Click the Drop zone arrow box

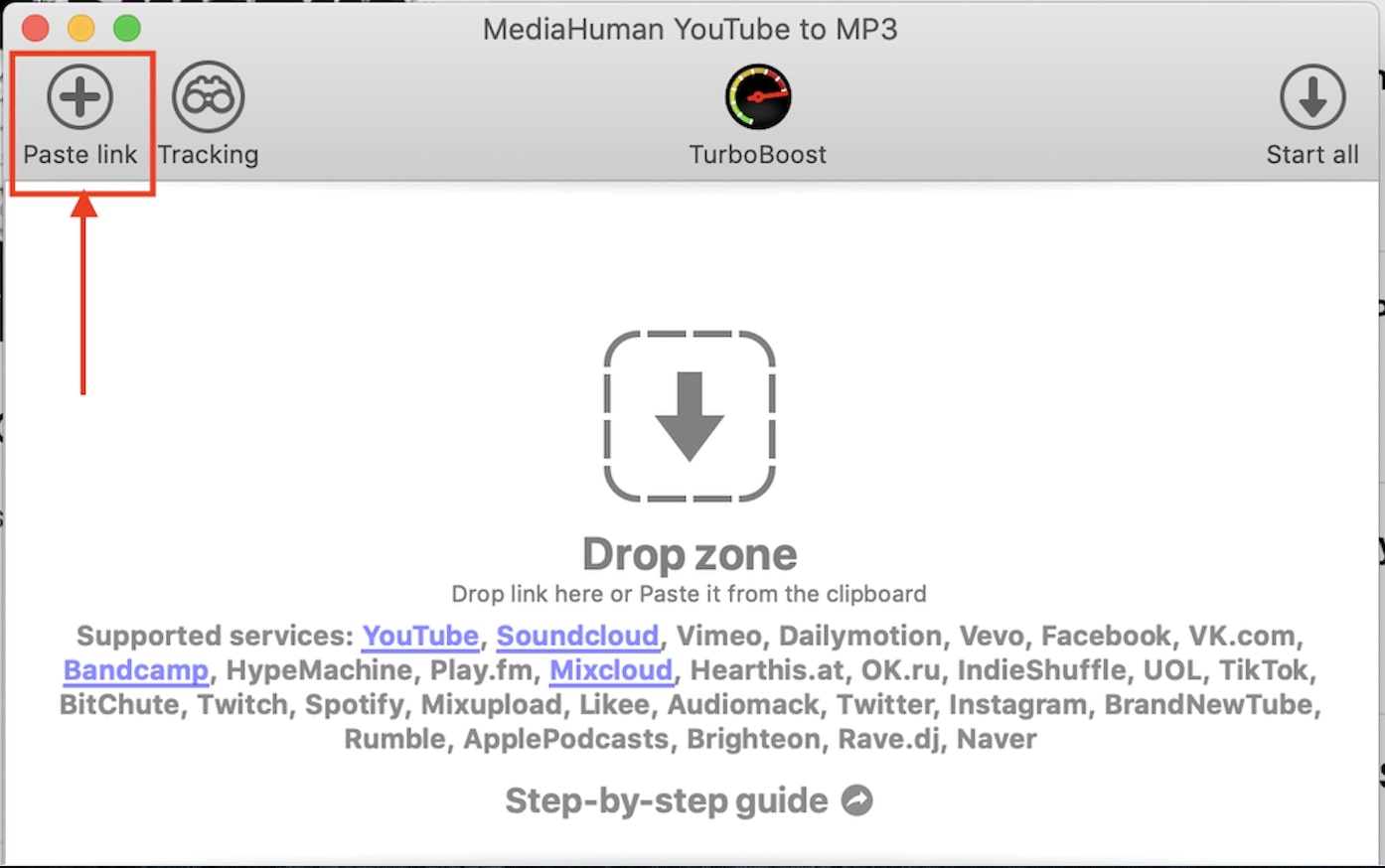click(690, 416)
